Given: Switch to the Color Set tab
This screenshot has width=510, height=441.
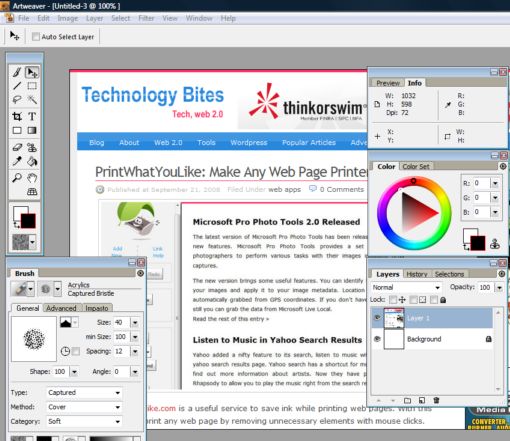Looking at the screenshot, I should pyautogui.click(x=416, y=166).
